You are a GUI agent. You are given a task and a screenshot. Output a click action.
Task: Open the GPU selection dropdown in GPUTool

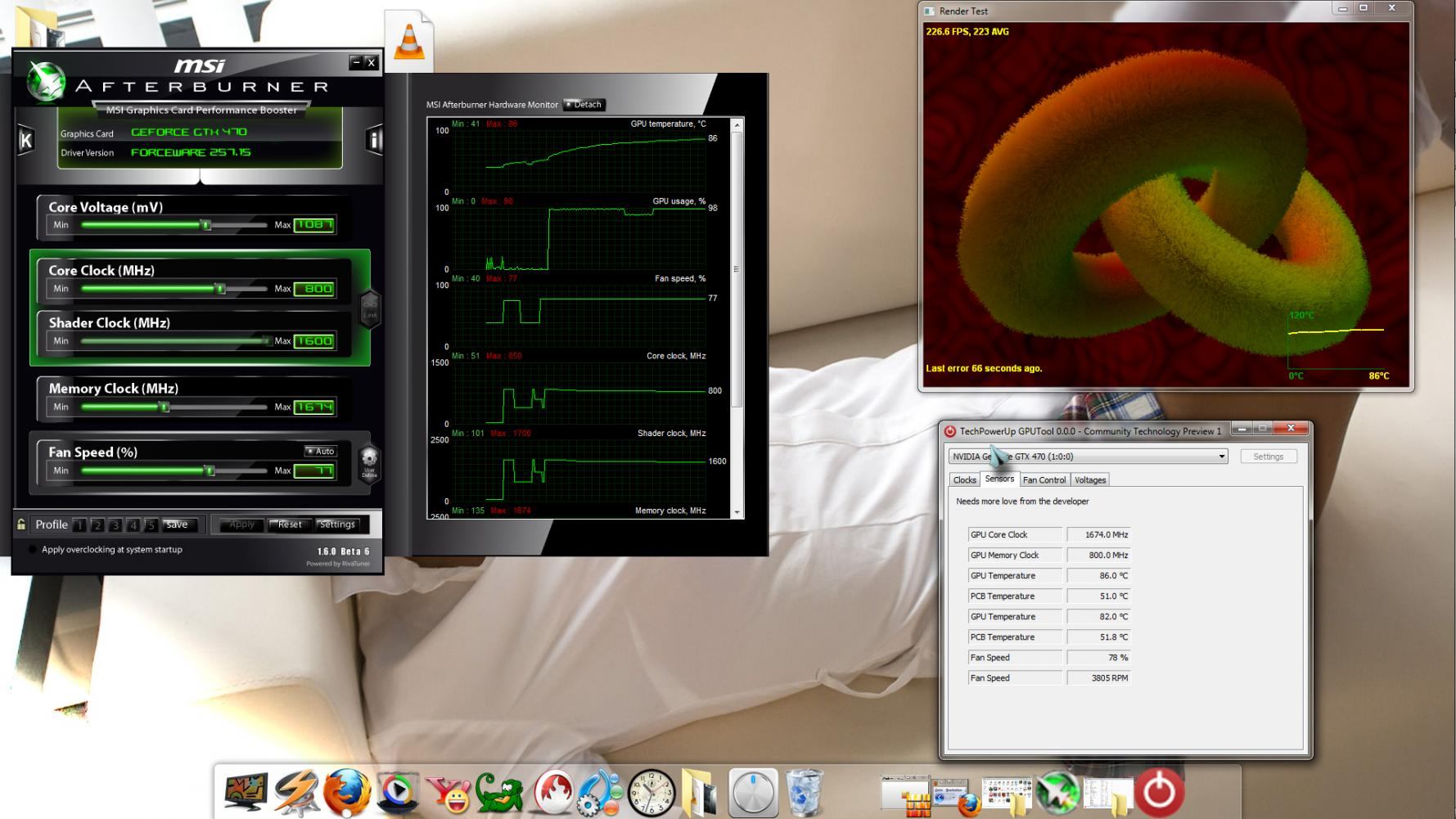tap(1089, 457)
